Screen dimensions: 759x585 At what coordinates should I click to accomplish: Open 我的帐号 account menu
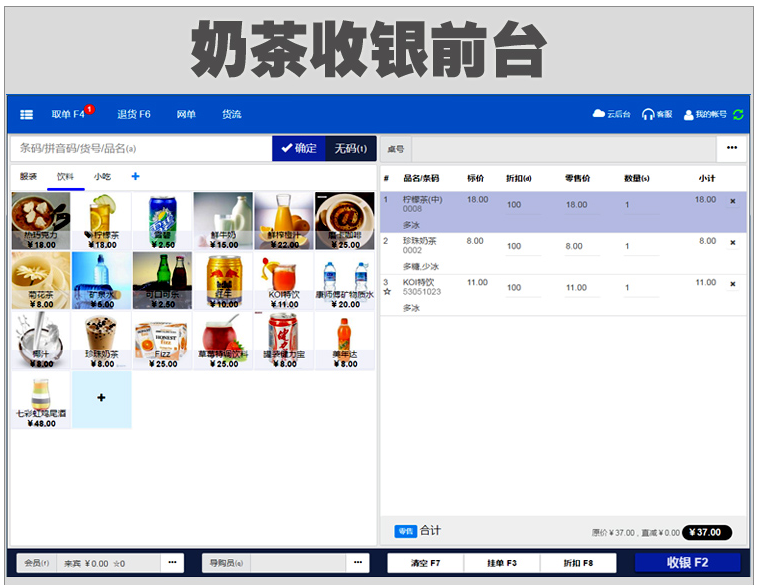tap(706, 115)
